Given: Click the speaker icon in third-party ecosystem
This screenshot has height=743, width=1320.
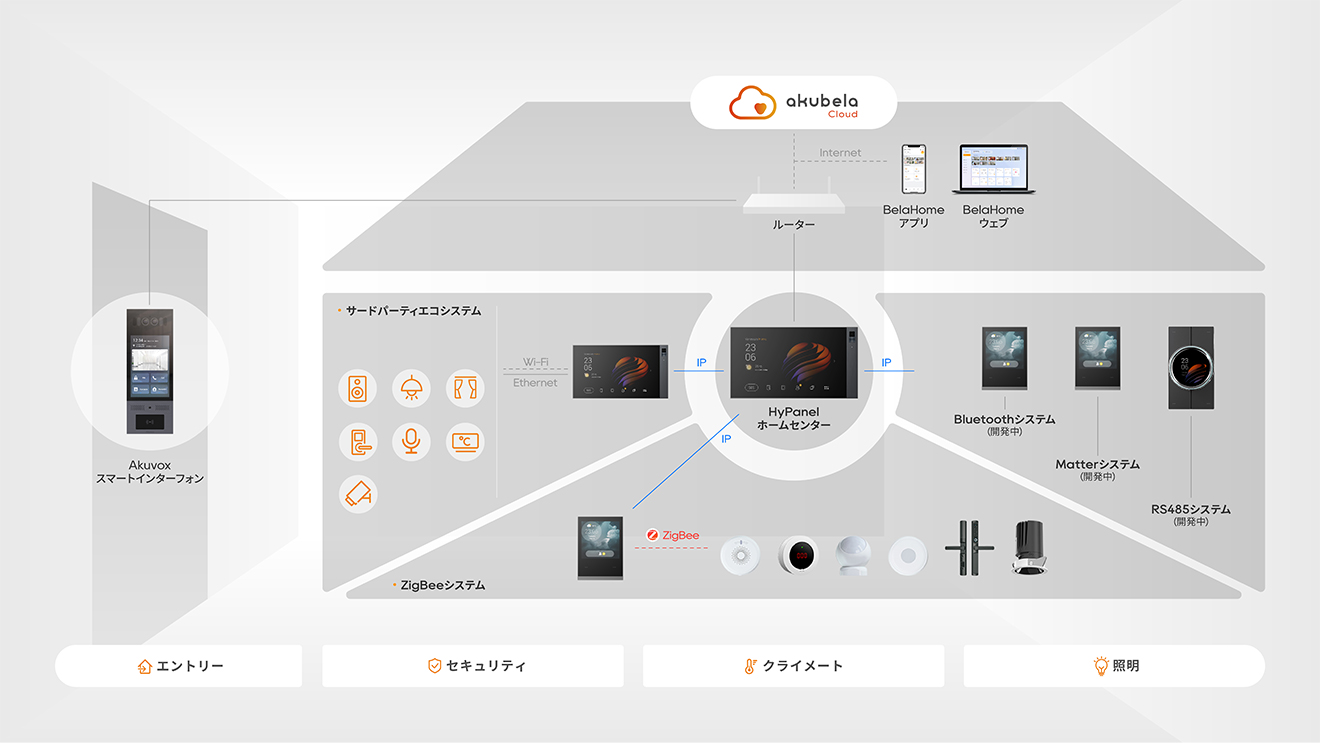Looking at the screenshot, I should coord(358,388).
